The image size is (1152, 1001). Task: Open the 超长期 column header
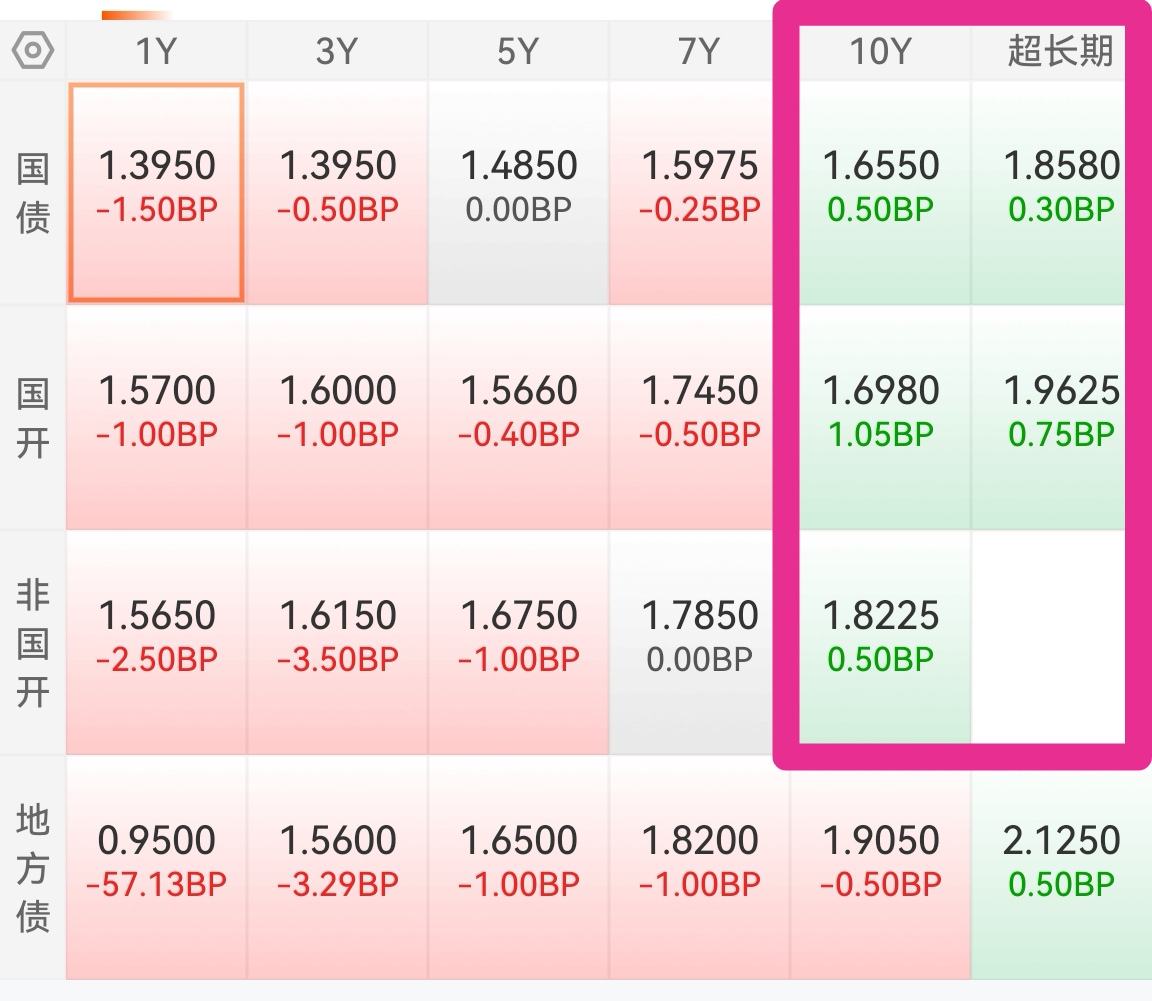(1060, 51)
